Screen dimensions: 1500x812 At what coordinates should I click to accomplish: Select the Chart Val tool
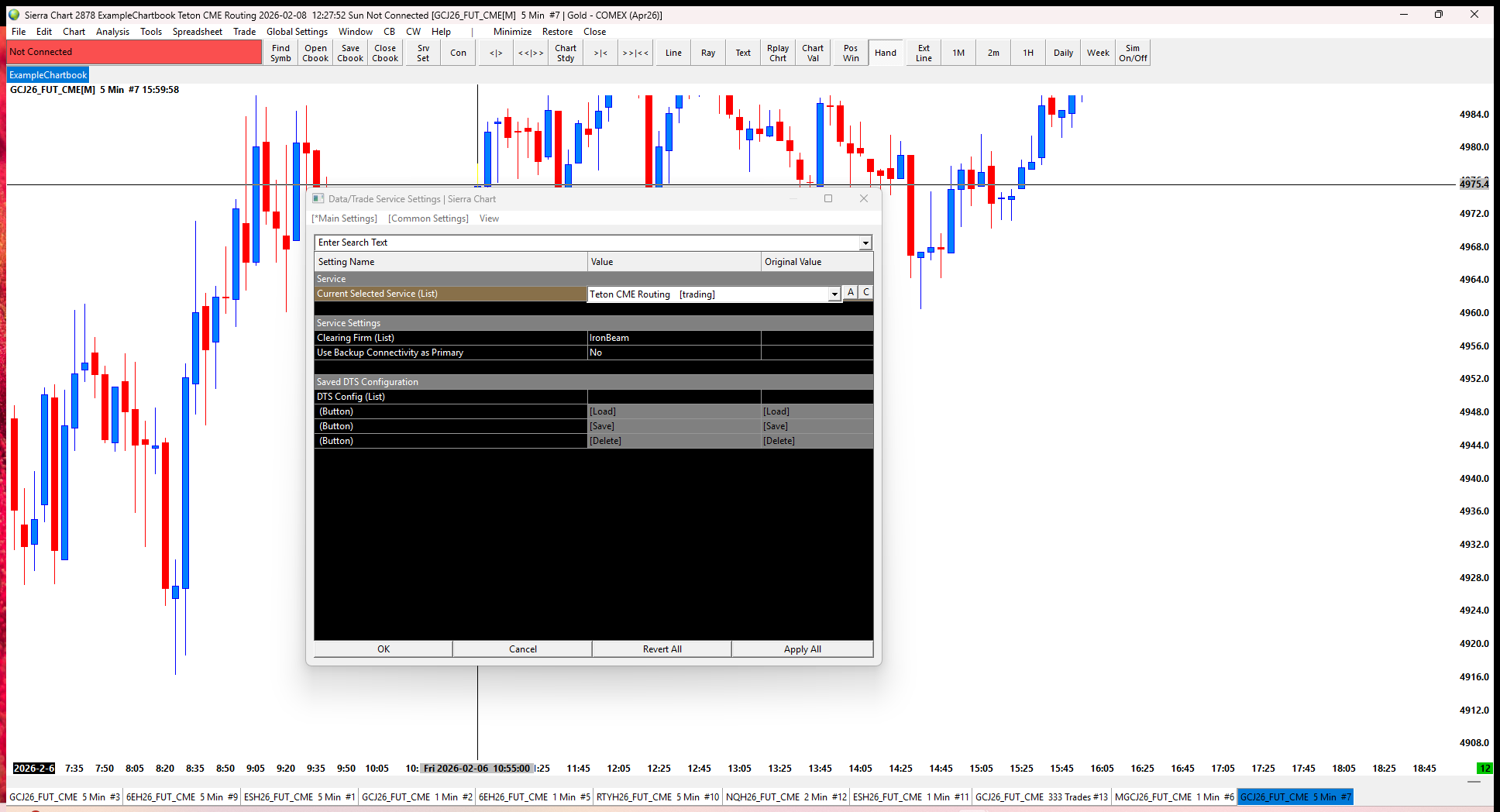tap(813, 53)
